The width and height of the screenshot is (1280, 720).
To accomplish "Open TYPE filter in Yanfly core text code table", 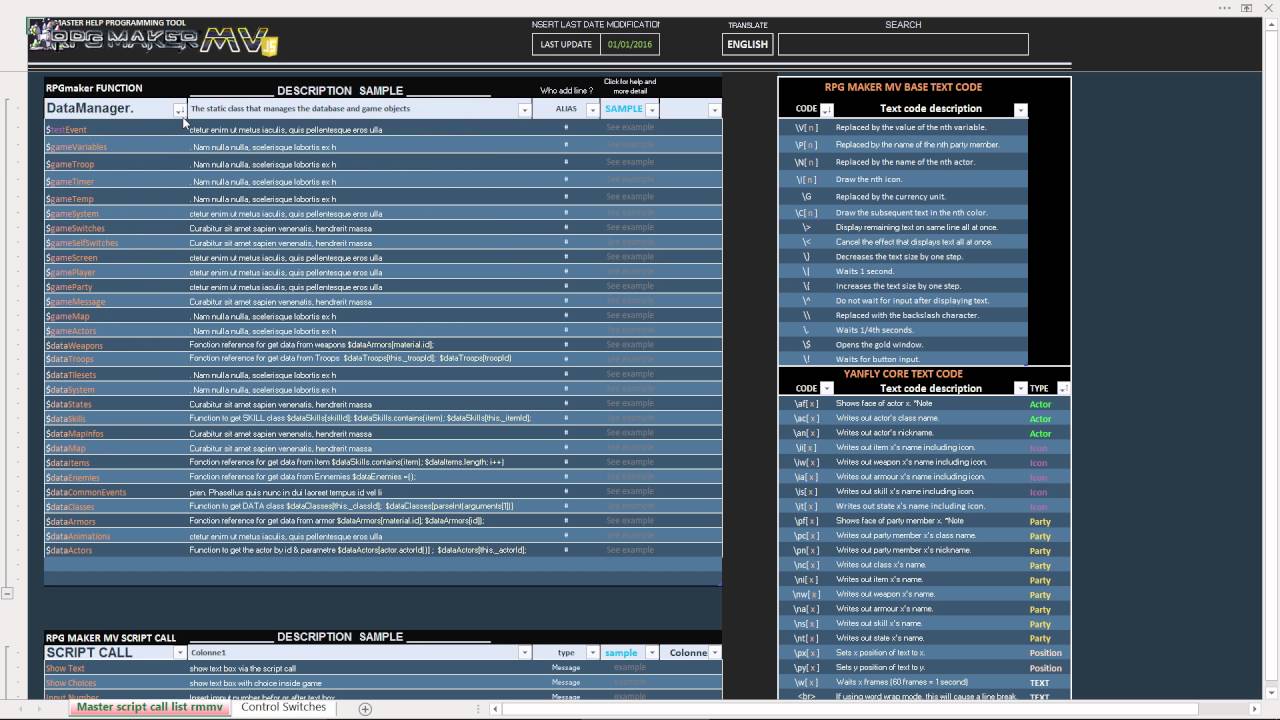I will pos(1063,388).
